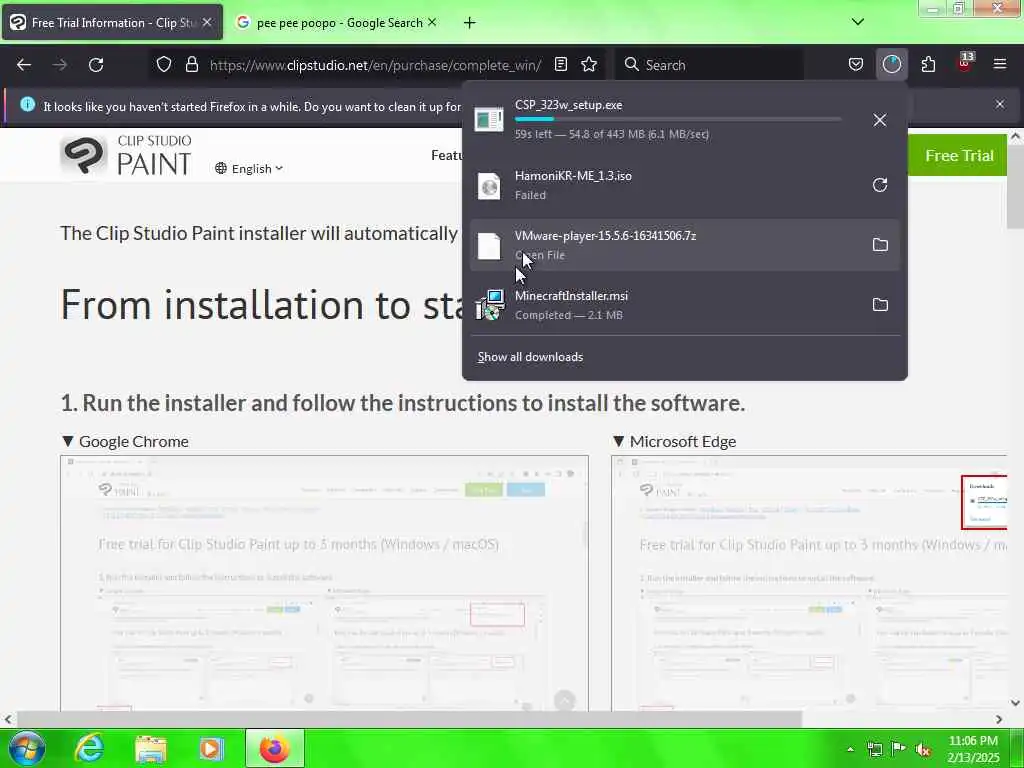Open the English language dropdown
Screen dimensions: 1024x768
click(249, 168)
